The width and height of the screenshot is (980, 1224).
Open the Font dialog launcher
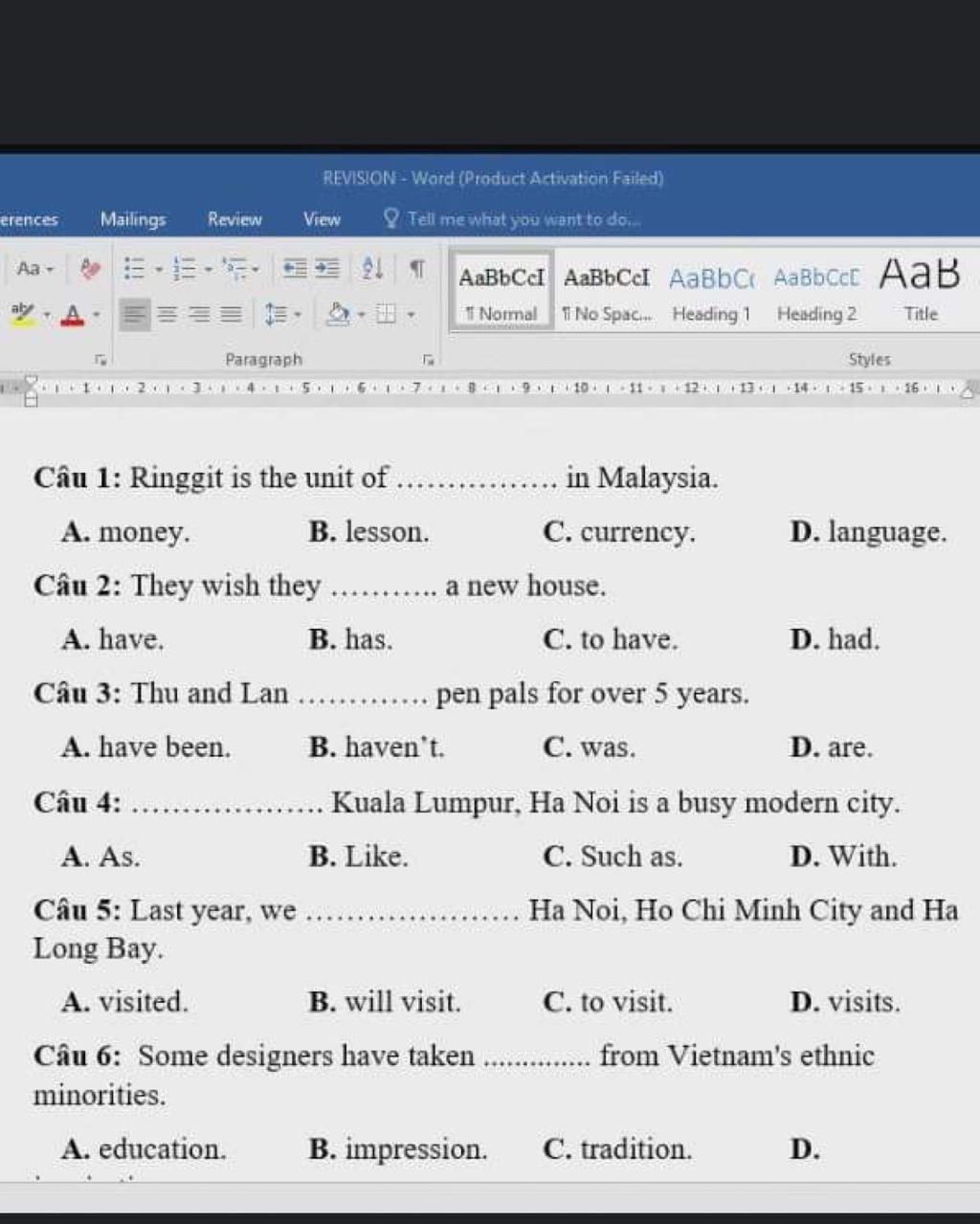click(x=100, y=361)
